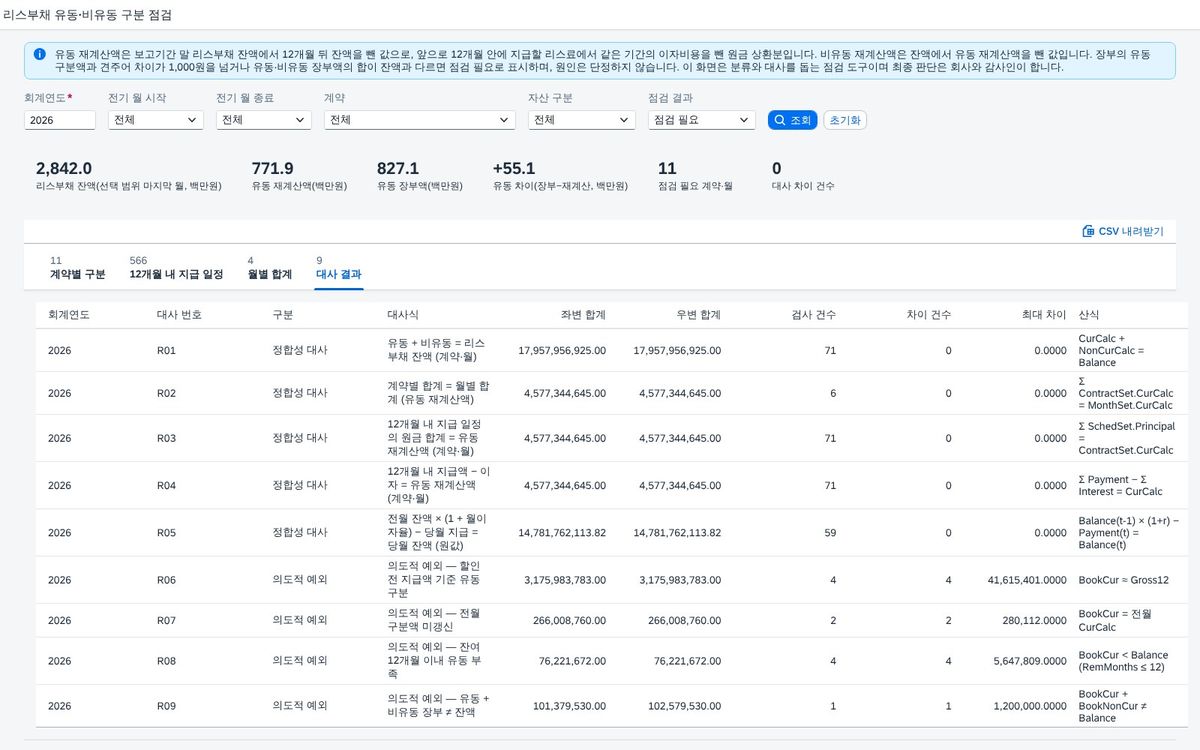Click the 대사식 column header

pyautogui.click(x=403, y=314)
